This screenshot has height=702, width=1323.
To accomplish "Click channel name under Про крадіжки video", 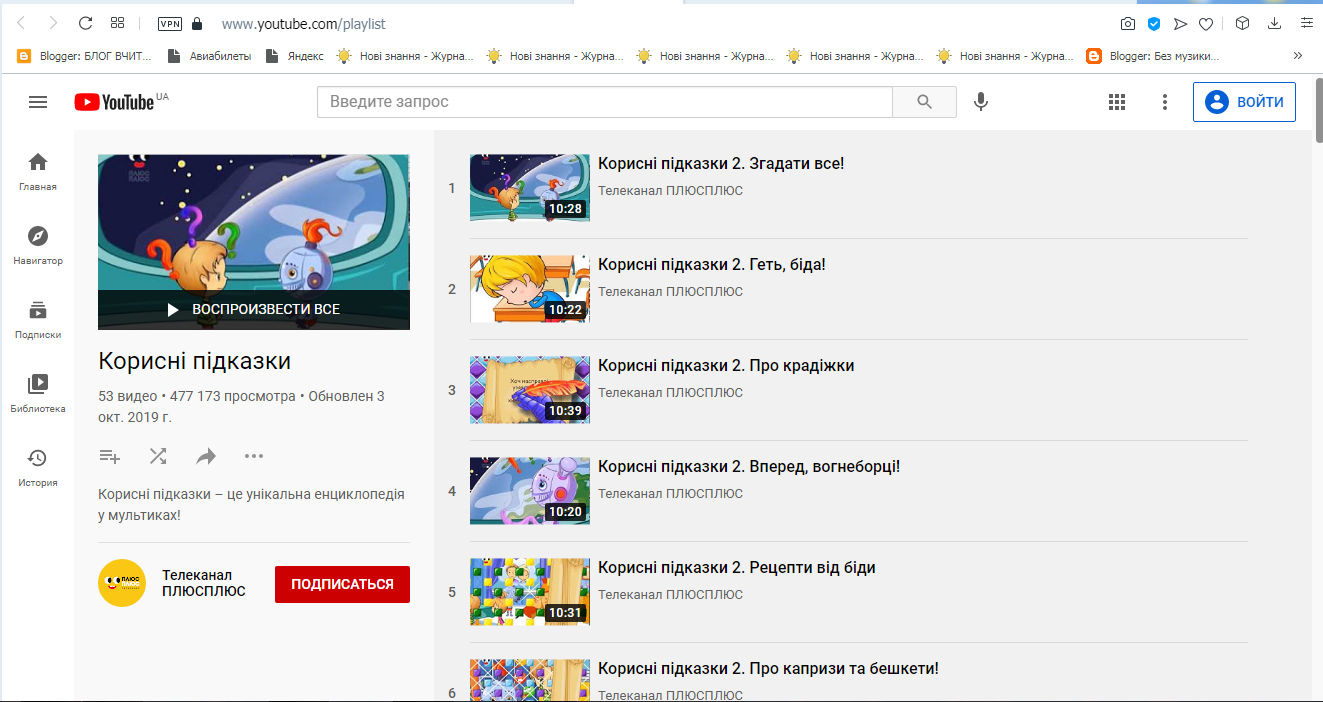I will [x=670, y=393].
